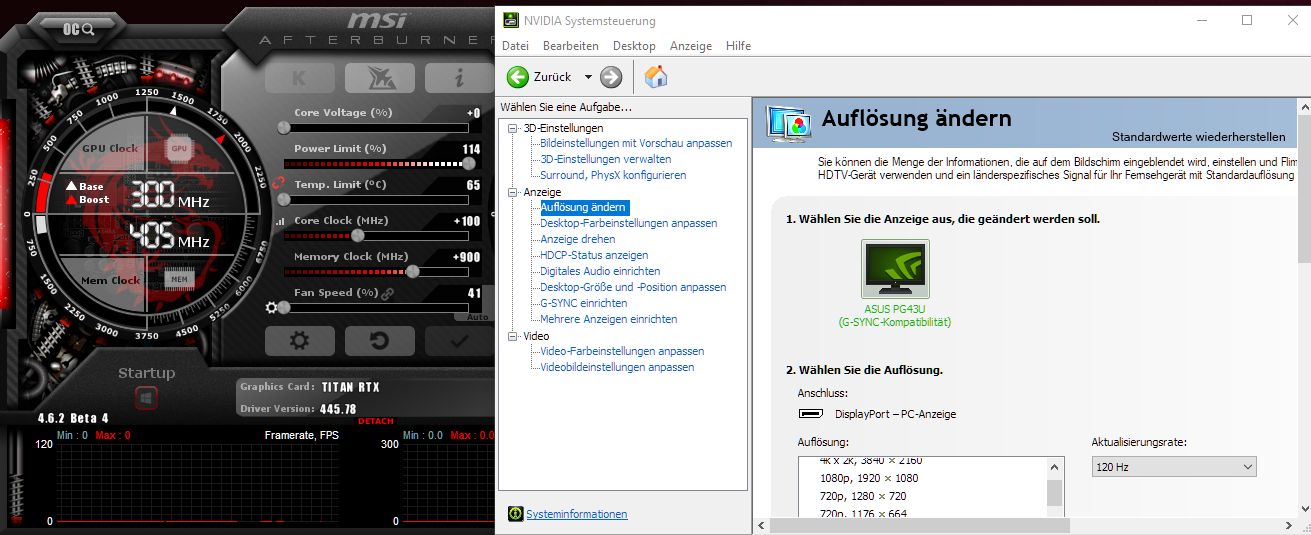Click the forward arrow button

611,77
